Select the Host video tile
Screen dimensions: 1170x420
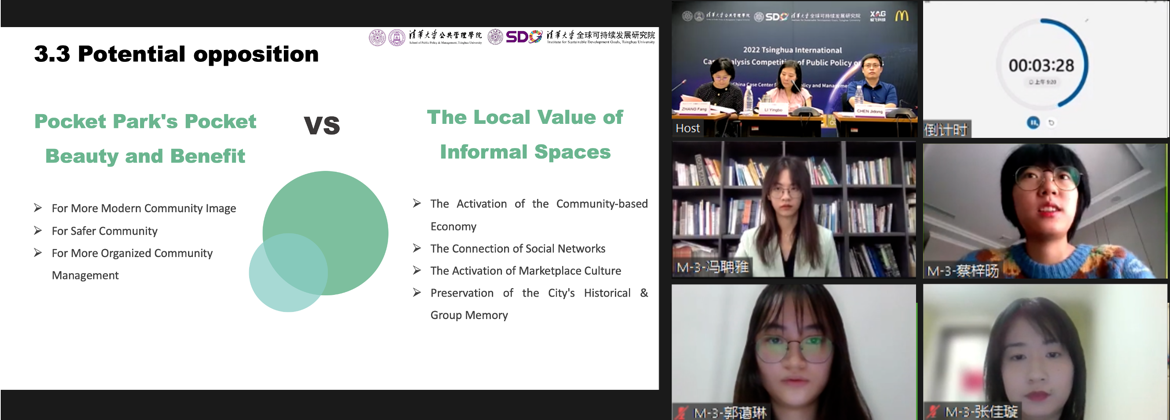tap(793, 70)
